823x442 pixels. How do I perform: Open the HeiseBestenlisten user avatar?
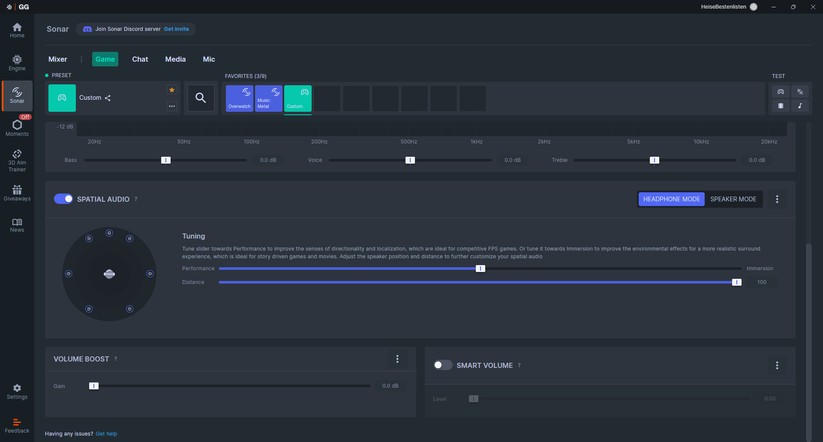[x=754, y=7]
